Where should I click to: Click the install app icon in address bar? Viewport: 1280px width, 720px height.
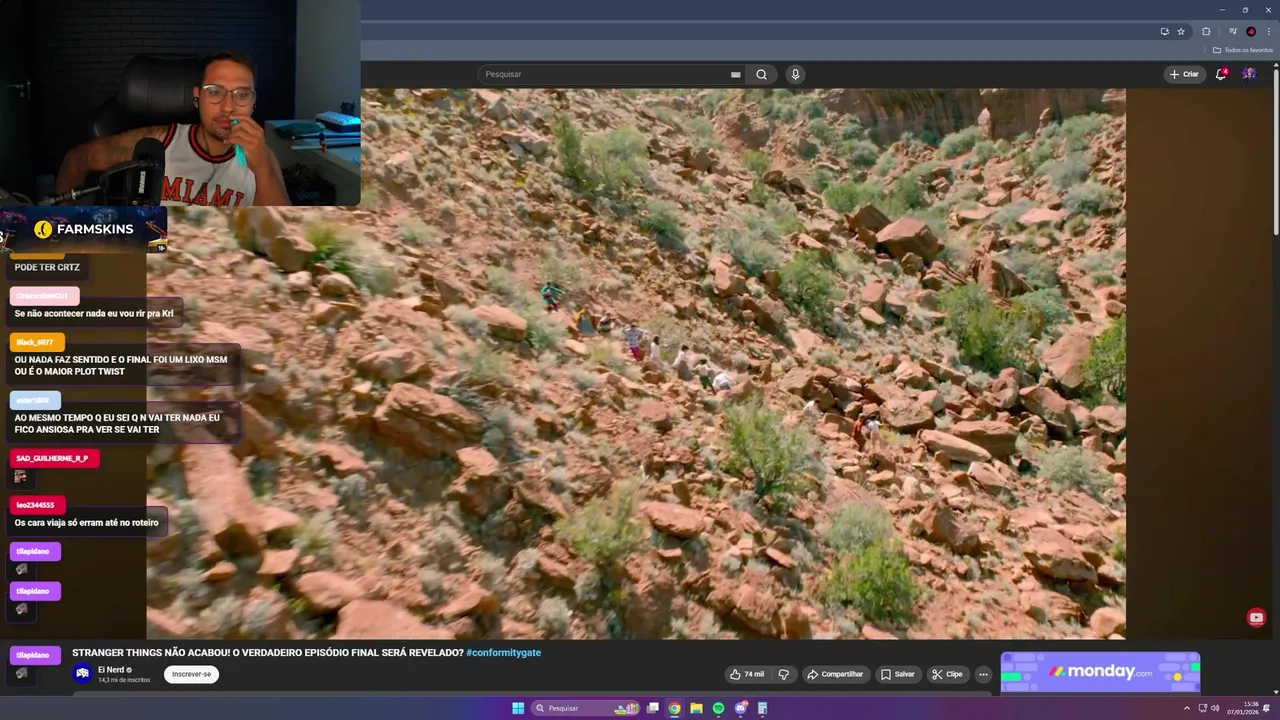point(1164,31)
